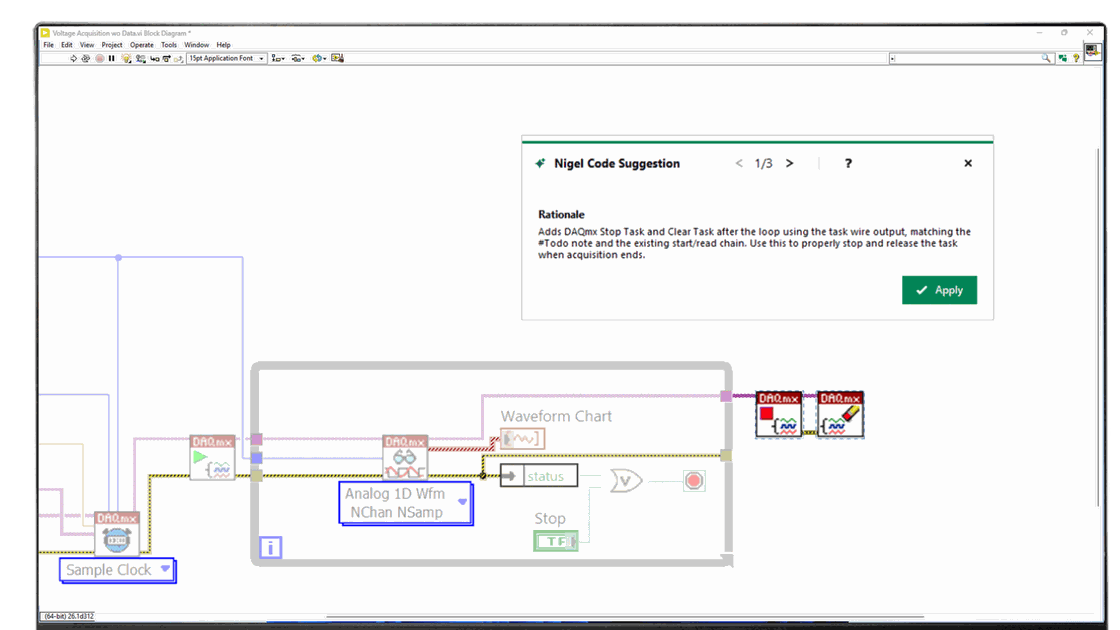The image size is (1120, 630).
Task: Click the Run arrow in toolbar
Action: click(73, 59)
